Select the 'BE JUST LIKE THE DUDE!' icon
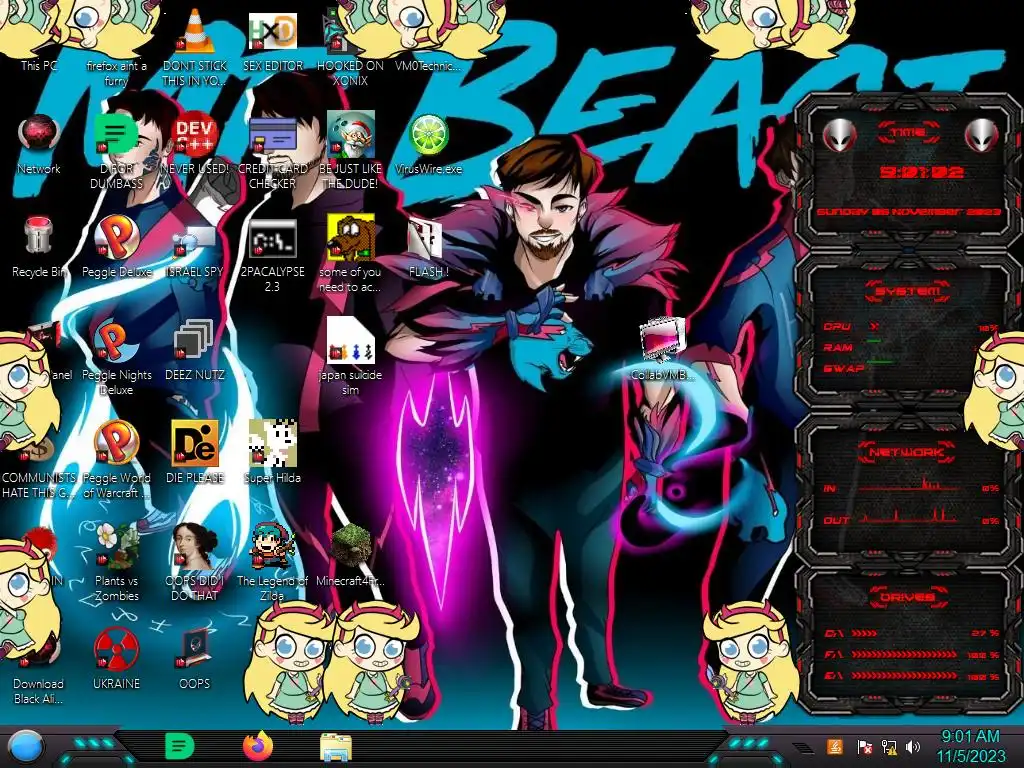The image size is (1024, 768). point(350,152)
